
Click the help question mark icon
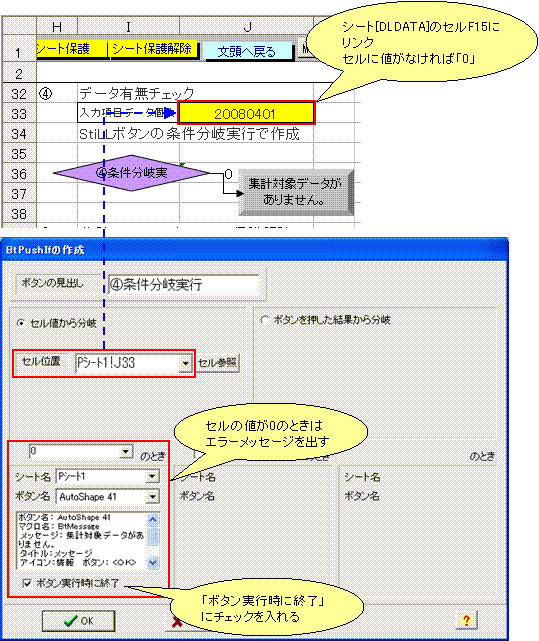coord(466,620)
